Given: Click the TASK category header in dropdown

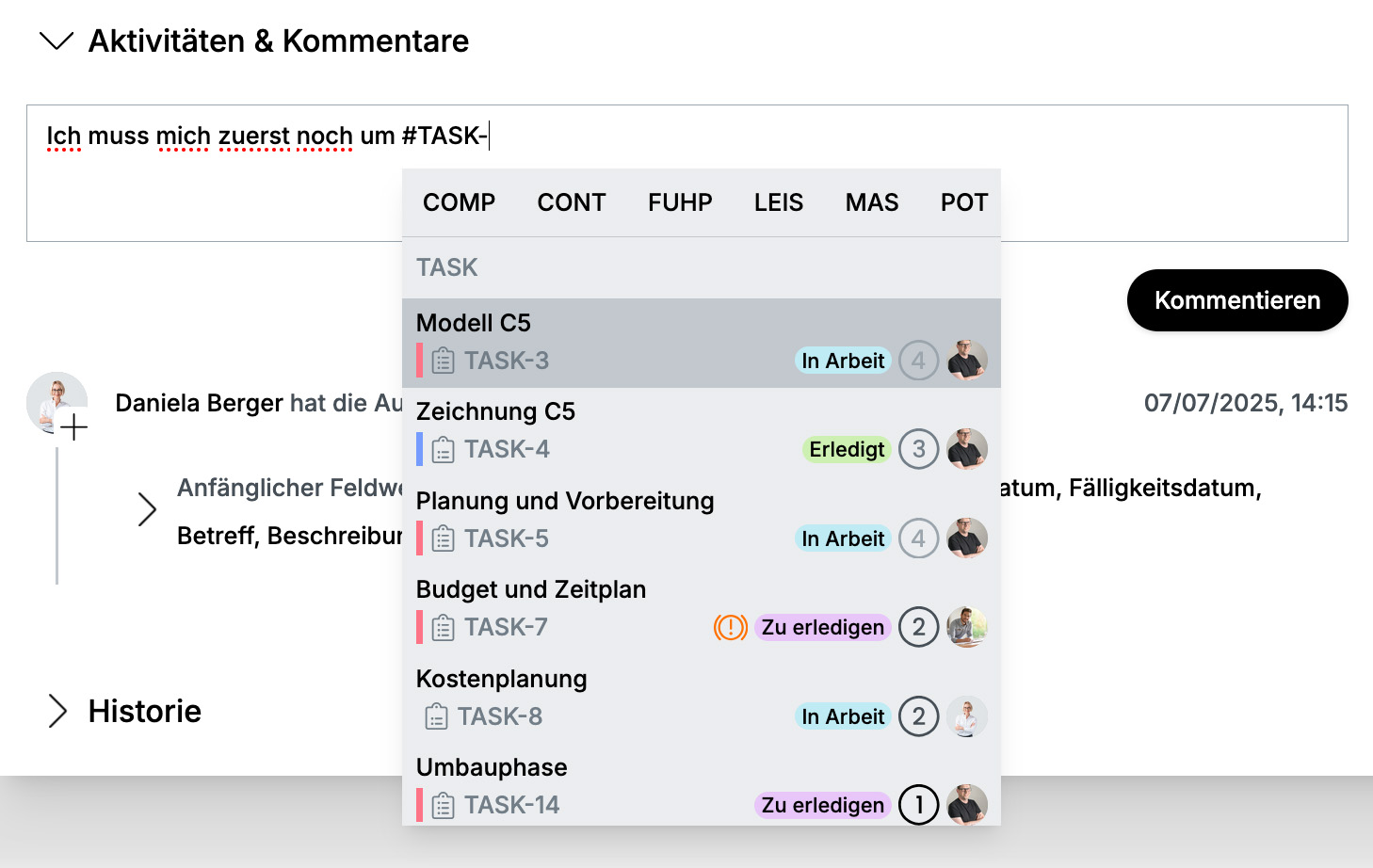Looking at the screenshot, I should [x=447, y=267].
